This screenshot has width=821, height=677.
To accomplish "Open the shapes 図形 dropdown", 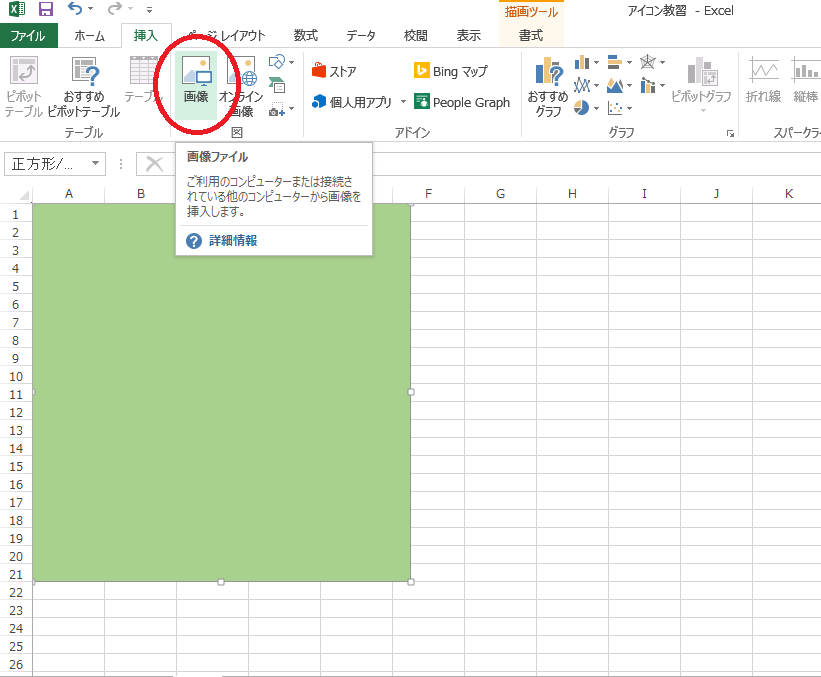I will coord(276,62).
